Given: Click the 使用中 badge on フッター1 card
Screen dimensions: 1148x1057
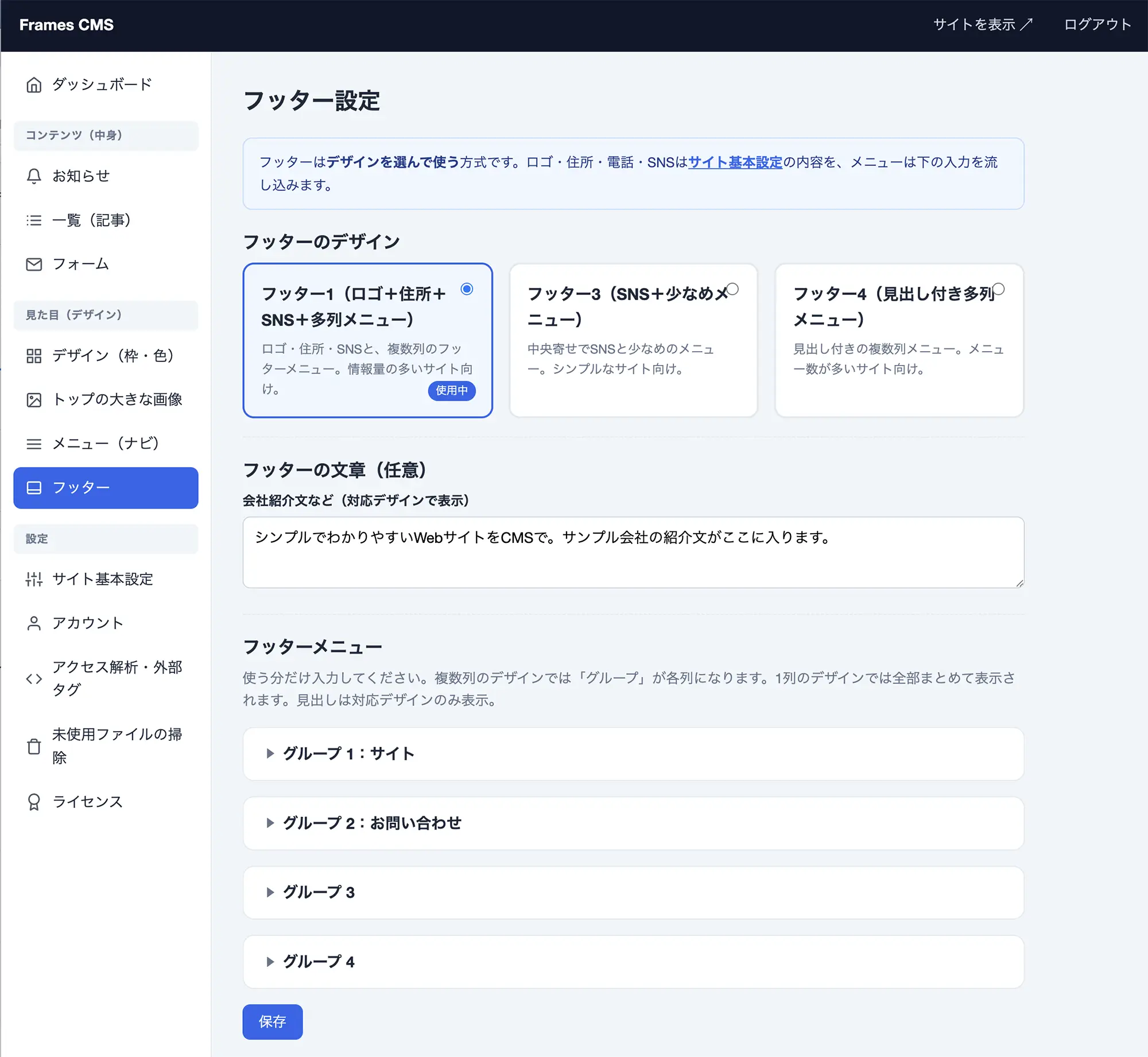Looking at the screenshot, I should coord(452,390).
